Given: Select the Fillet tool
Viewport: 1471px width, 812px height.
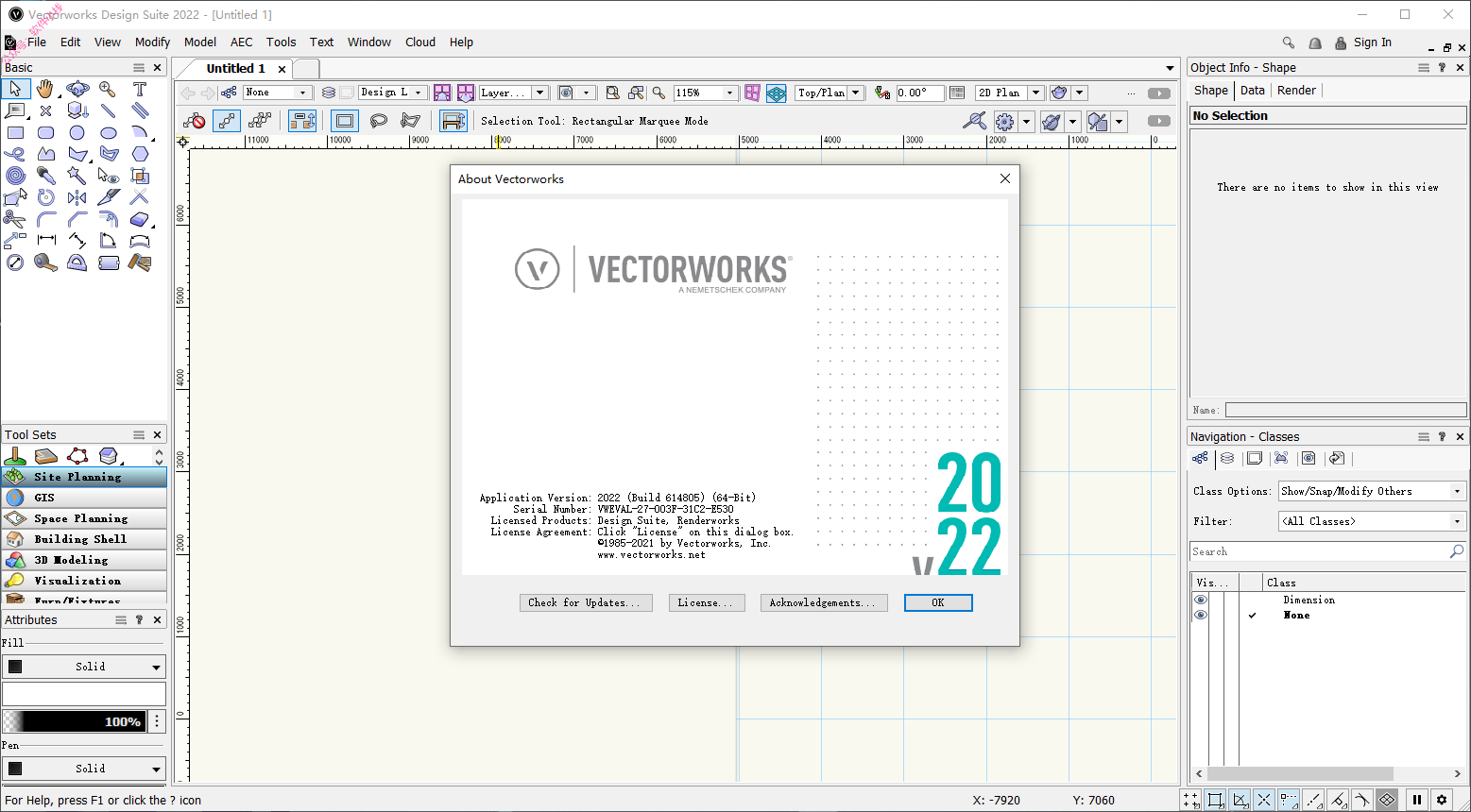Looking at the screenshot, I should pyautogui.click(x=45, y=219).
